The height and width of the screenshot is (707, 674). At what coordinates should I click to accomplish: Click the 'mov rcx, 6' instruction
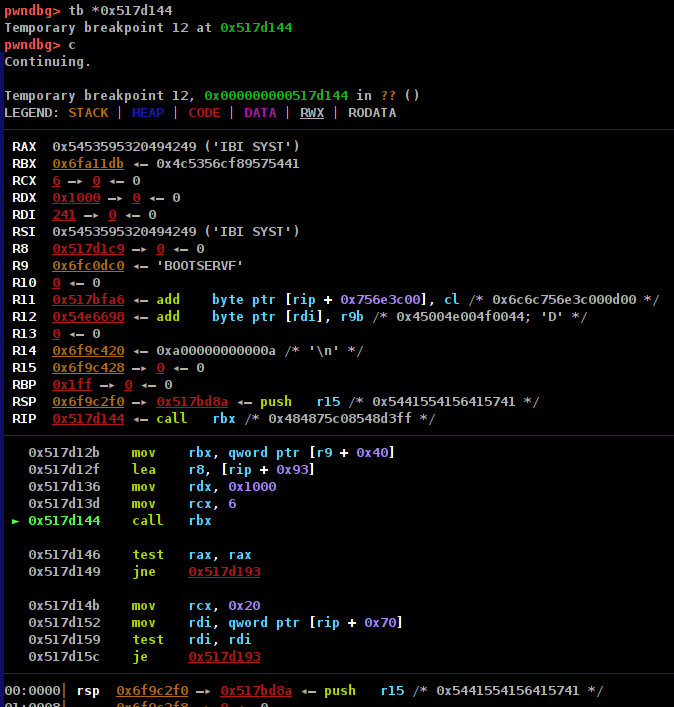[x=184, y=504]
